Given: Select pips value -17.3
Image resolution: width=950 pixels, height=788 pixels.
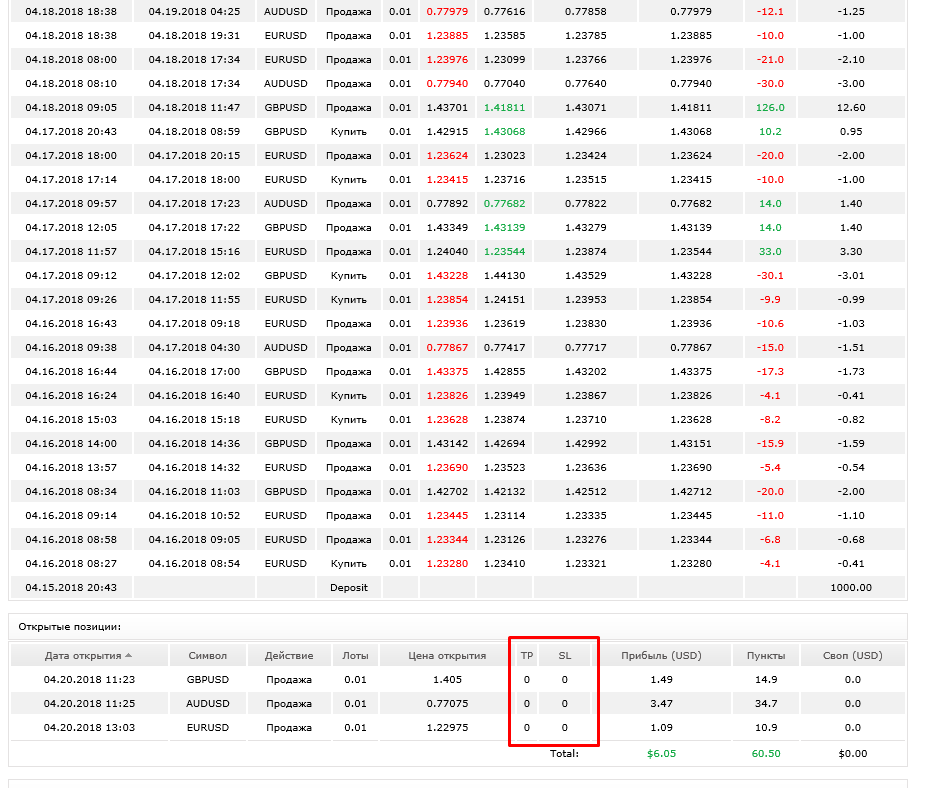Looking at the screenshot, I should tap(770, 371).
